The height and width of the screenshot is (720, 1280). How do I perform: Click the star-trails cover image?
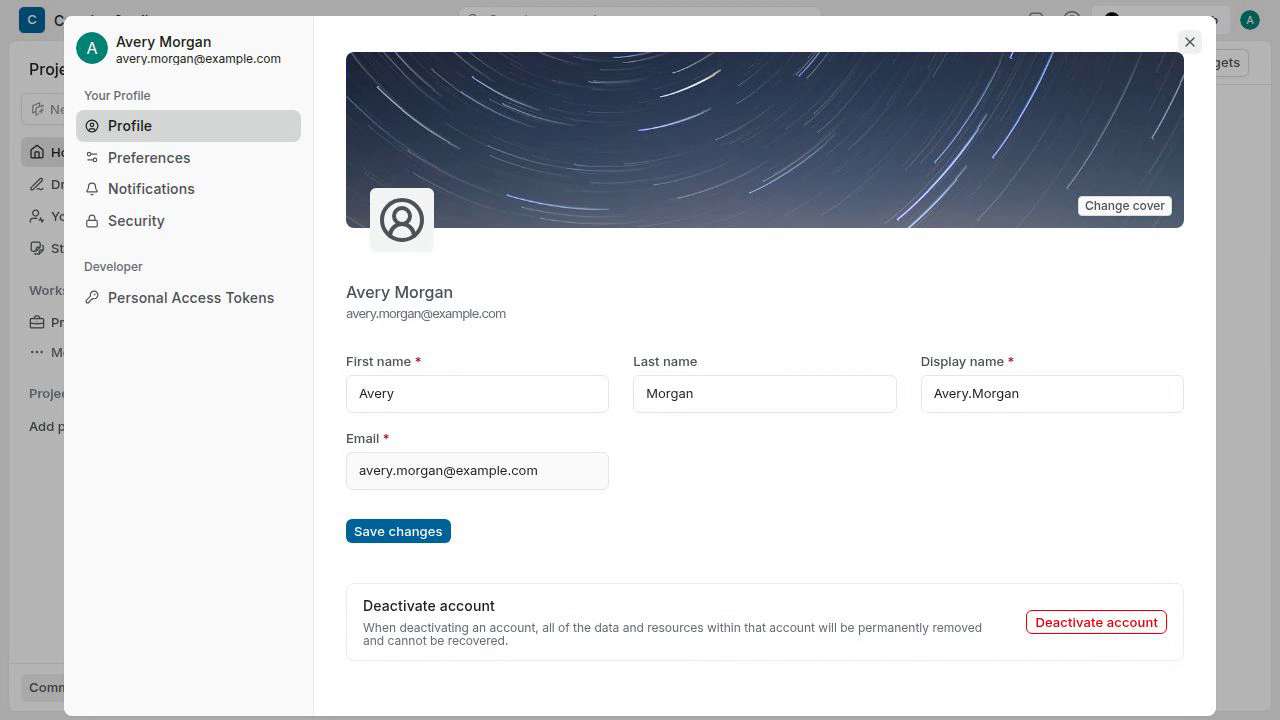click(x=765, y=140)
